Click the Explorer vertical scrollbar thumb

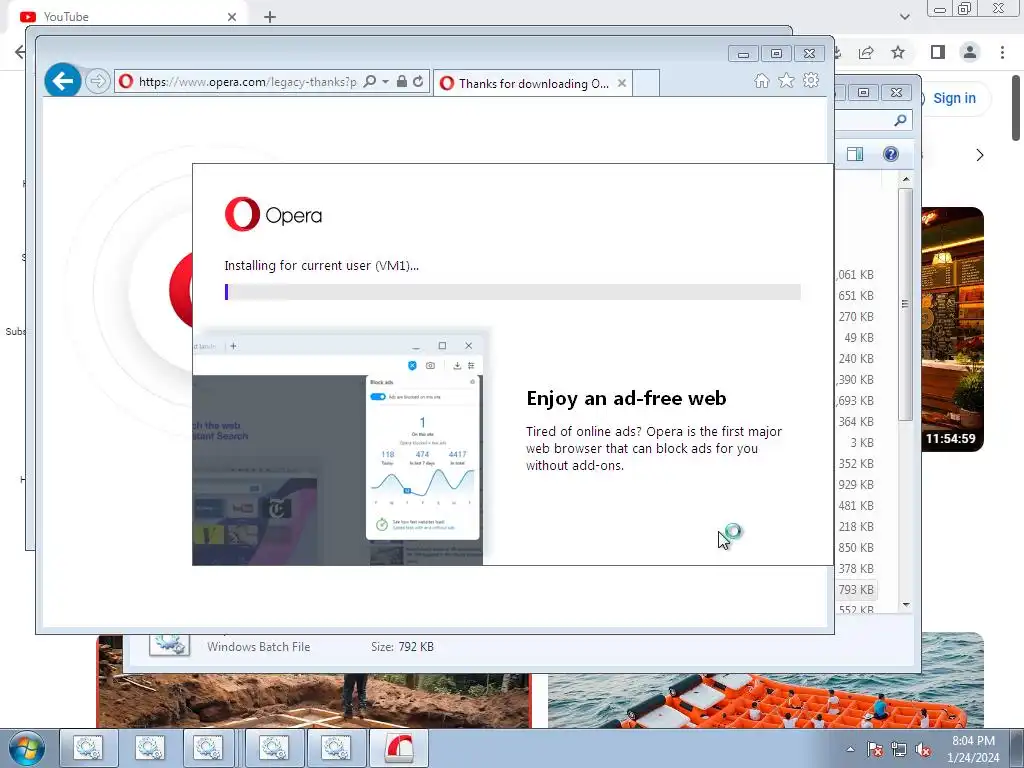[x=905, y=304]
